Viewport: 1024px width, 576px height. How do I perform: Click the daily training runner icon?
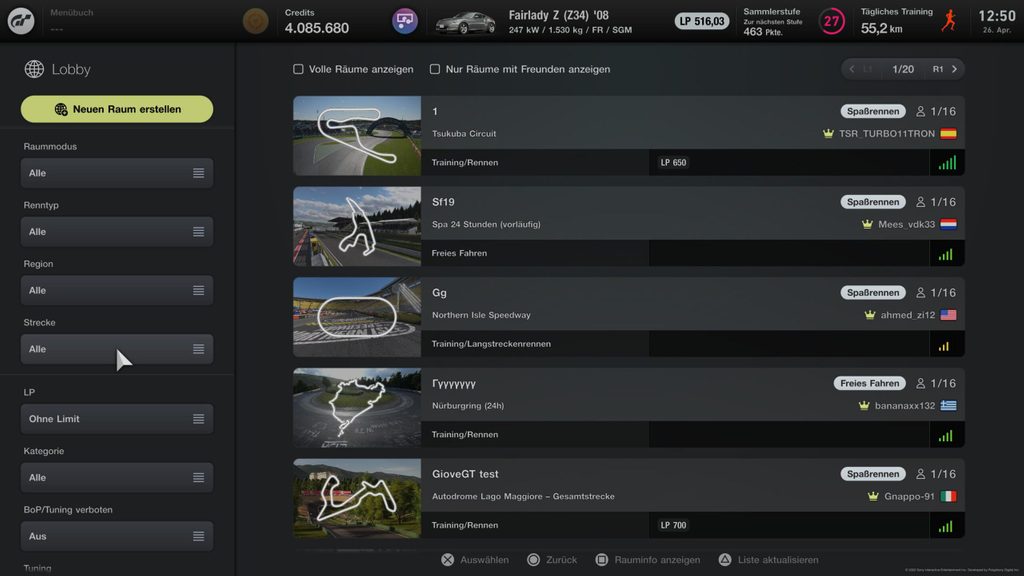(950, 21)
